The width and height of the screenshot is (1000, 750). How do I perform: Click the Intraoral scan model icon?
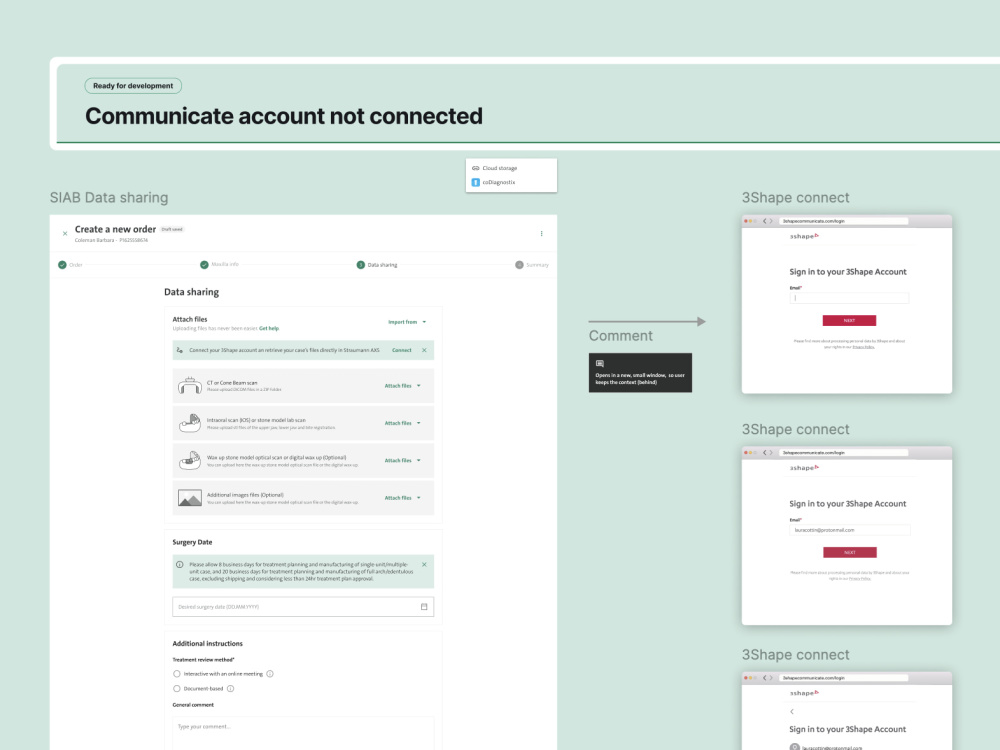tap(189, 423)
